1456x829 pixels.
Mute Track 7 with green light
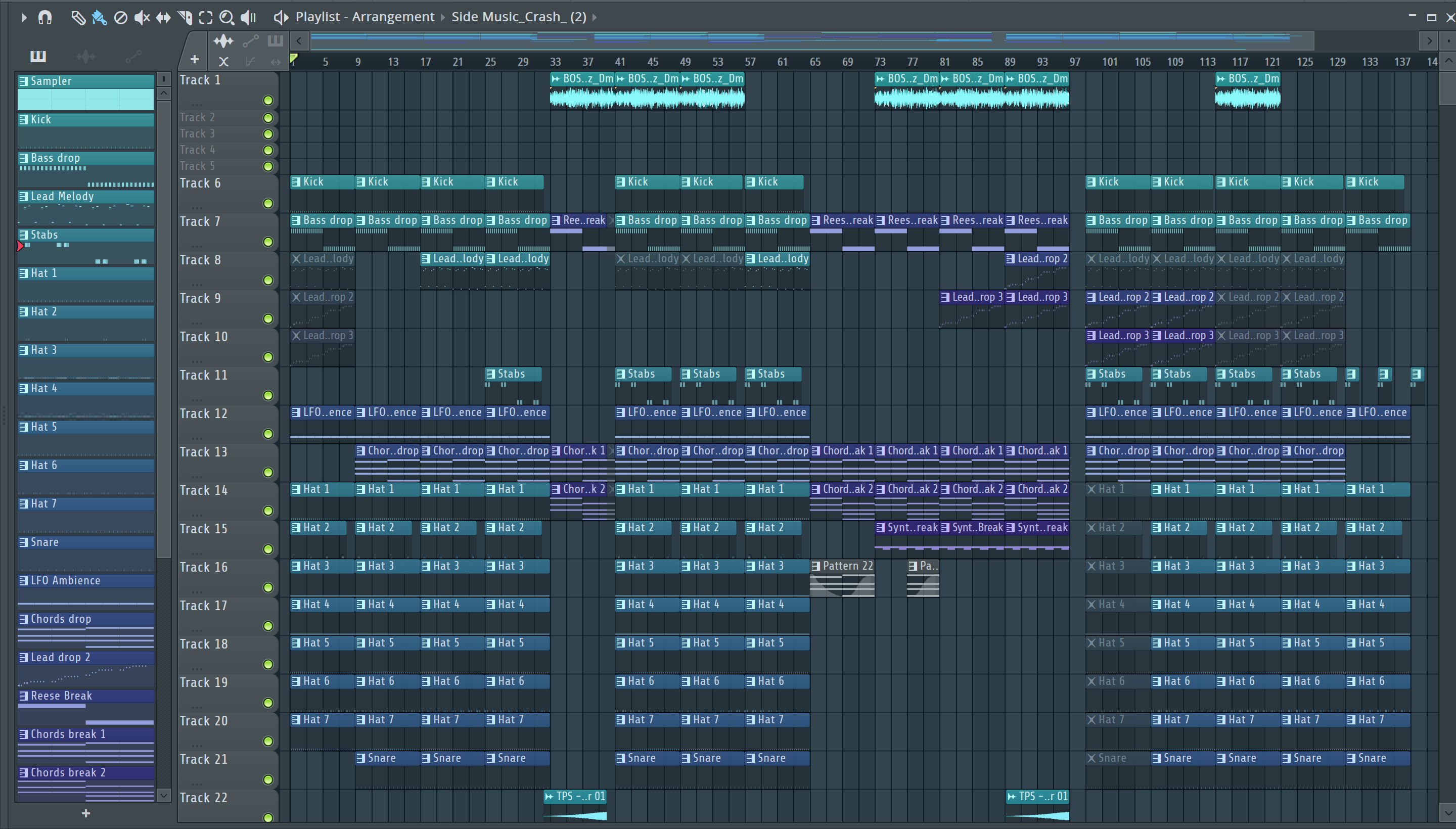[267, 242]
